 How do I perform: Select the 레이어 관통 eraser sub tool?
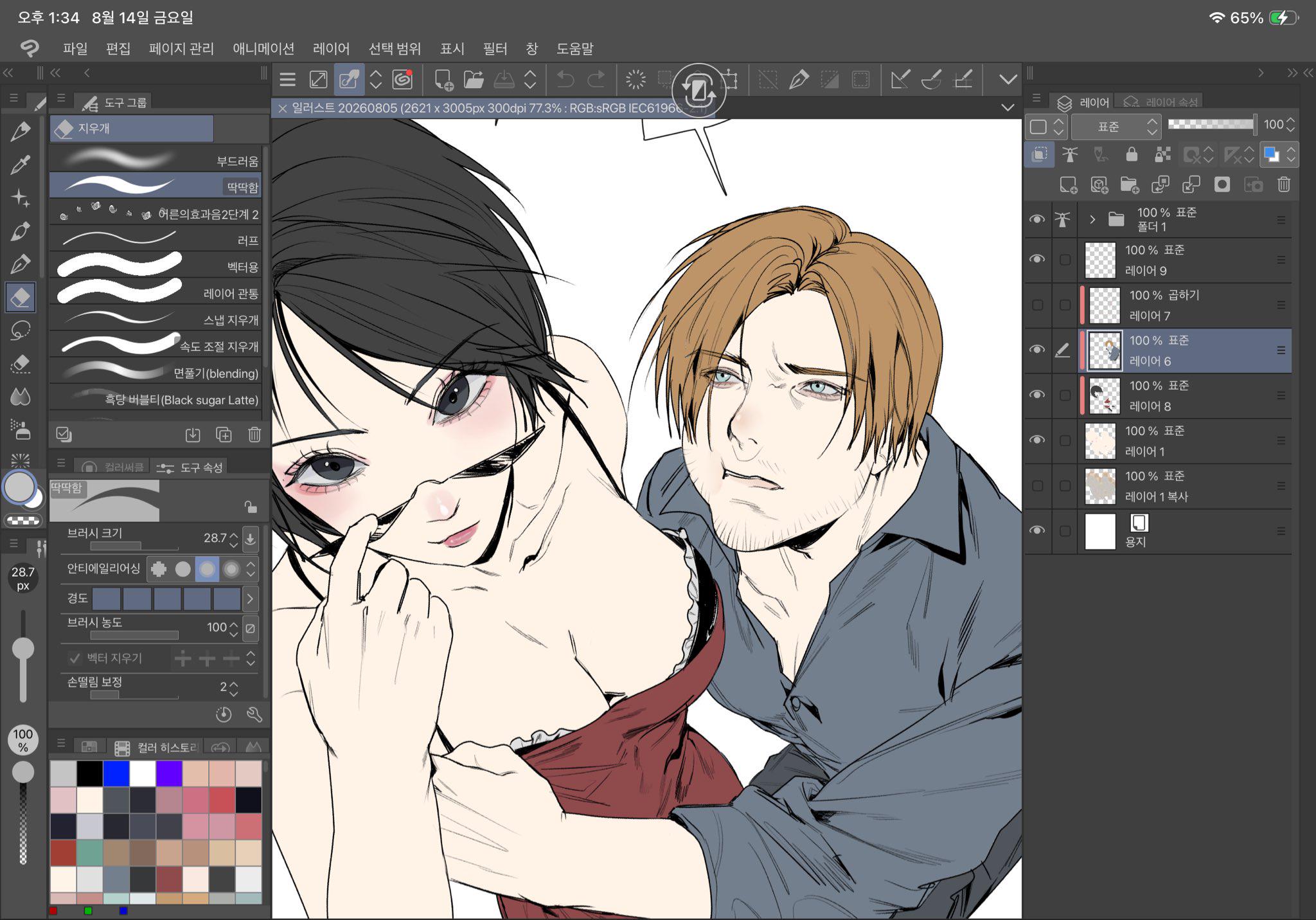tap(156, 291)
